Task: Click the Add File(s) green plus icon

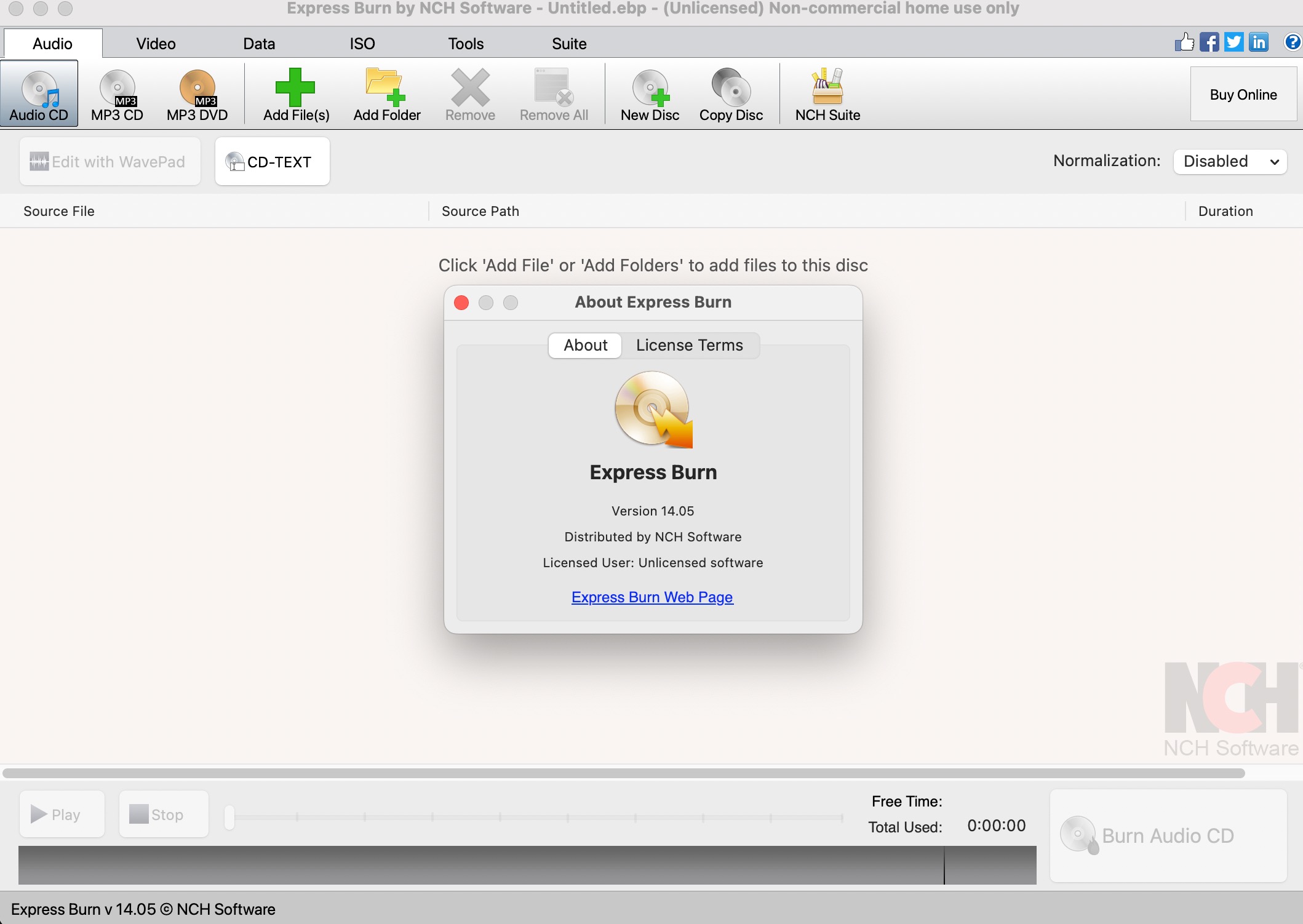Action: [x=295, y=88]
